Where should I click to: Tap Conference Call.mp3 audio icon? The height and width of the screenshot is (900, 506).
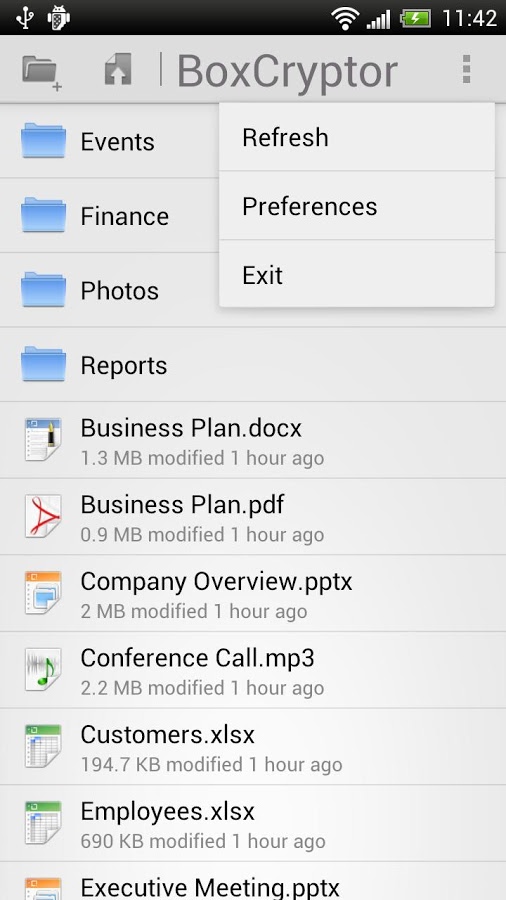pyautogui.click(x=43, y=669)
